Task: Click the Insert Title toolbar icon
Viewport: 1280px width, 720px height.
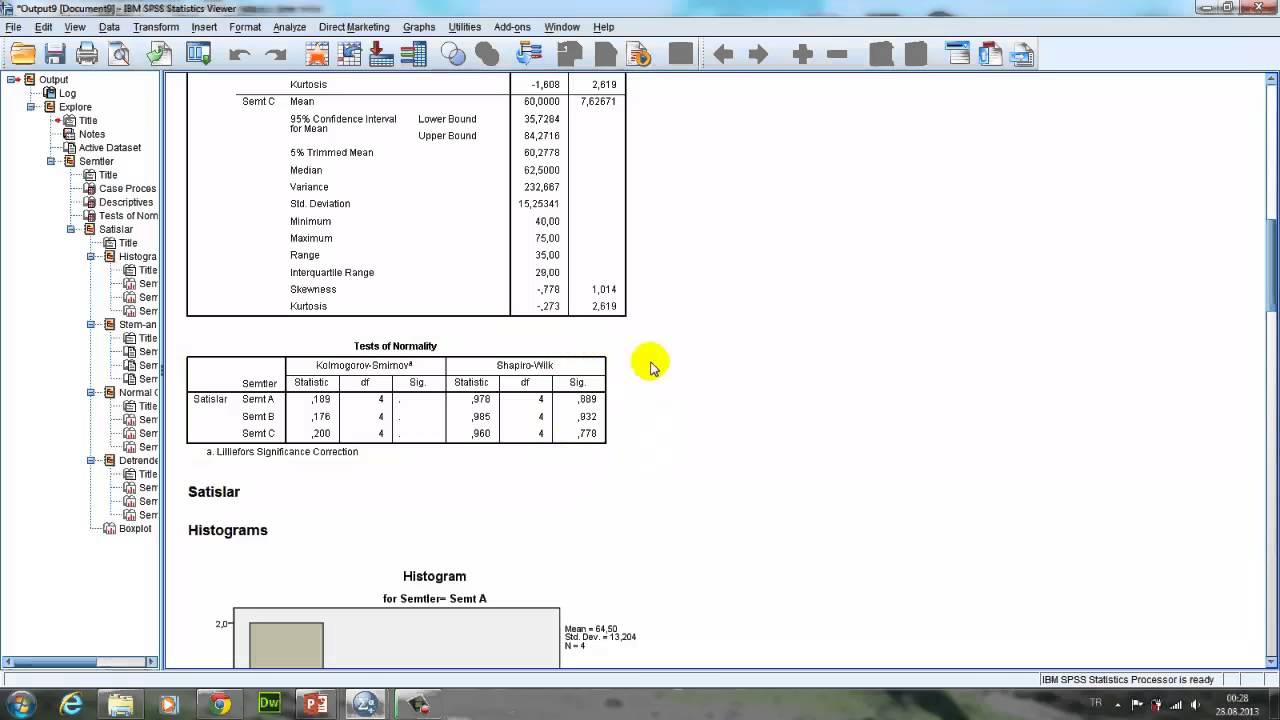Action: tap(991, 54)
